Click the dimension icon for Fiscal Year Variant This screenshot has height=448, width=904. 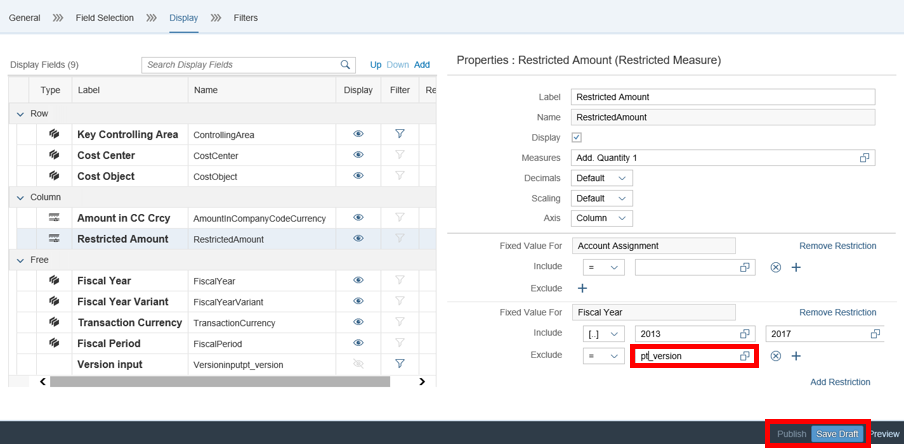pos(54,301)
